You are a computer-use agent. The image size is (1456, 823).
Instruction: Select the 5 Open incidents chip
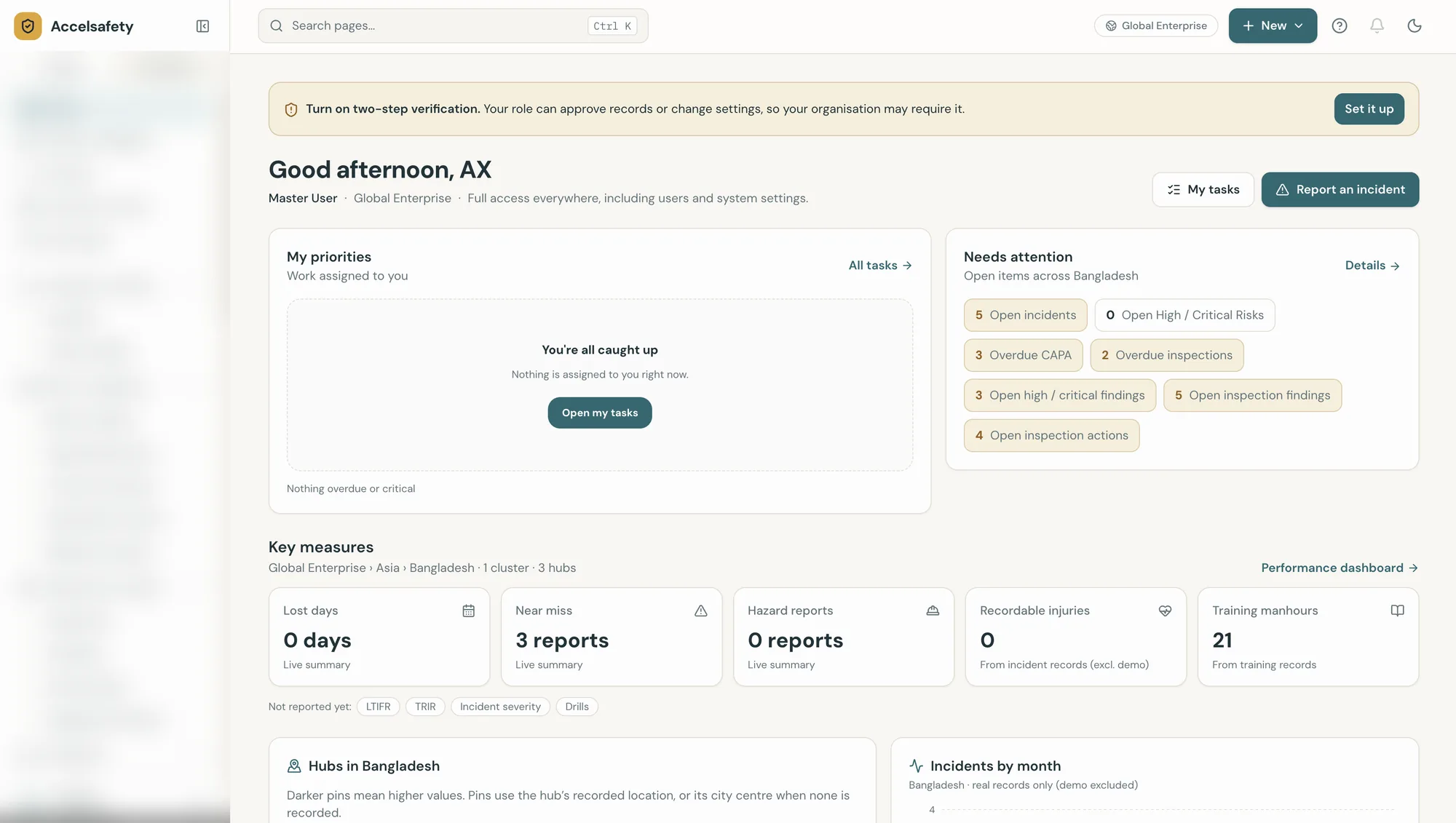(1025, 315)
